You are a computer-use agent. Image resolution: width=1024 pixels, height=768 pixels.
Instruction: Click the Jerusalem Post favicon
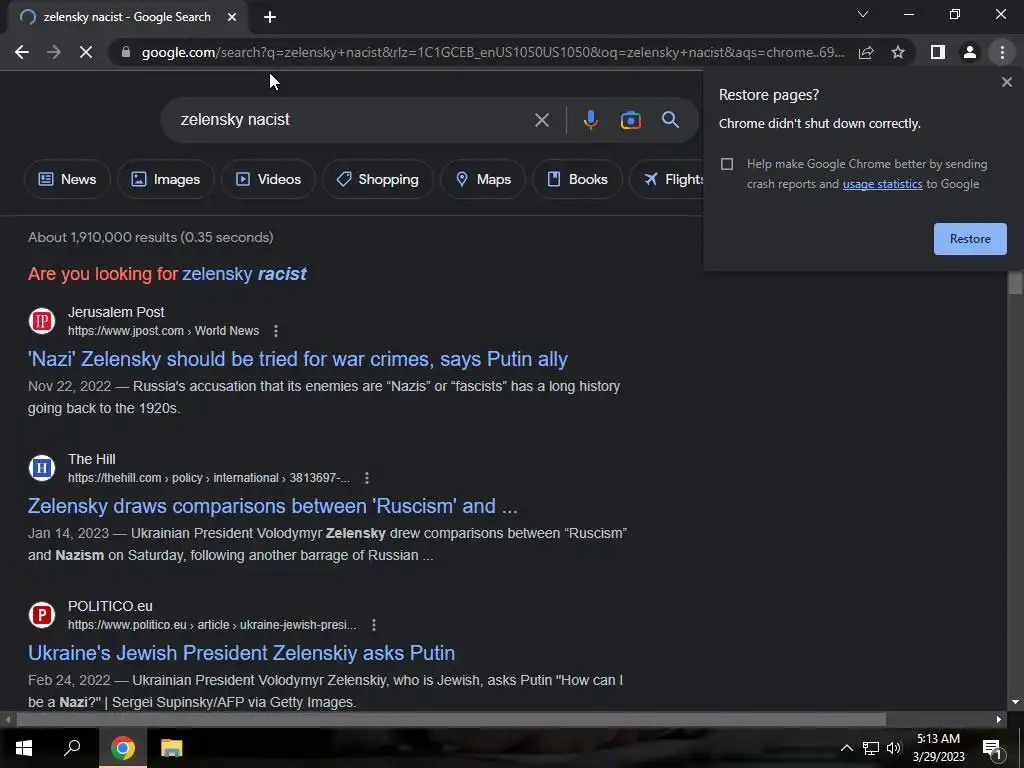42,321
